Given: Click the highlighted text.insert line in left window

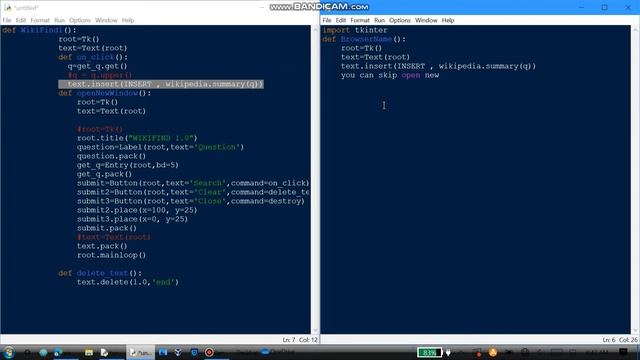Looking at the screenshot, I should point(161,84).
